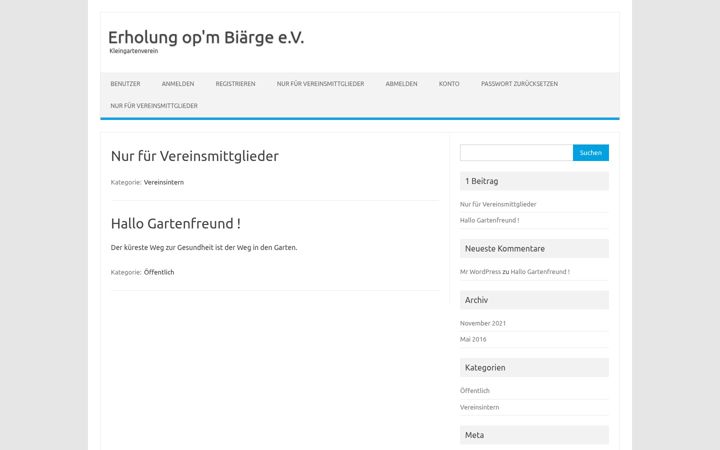Click the Suchen search button
Viewport: 720px width, 450px height.
[x=591, y=152]
